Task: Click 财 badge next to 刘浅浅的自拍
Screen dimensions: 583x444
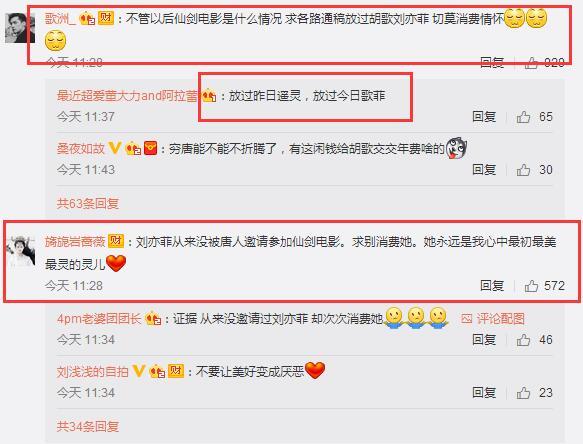Action: tap(176, 371)
